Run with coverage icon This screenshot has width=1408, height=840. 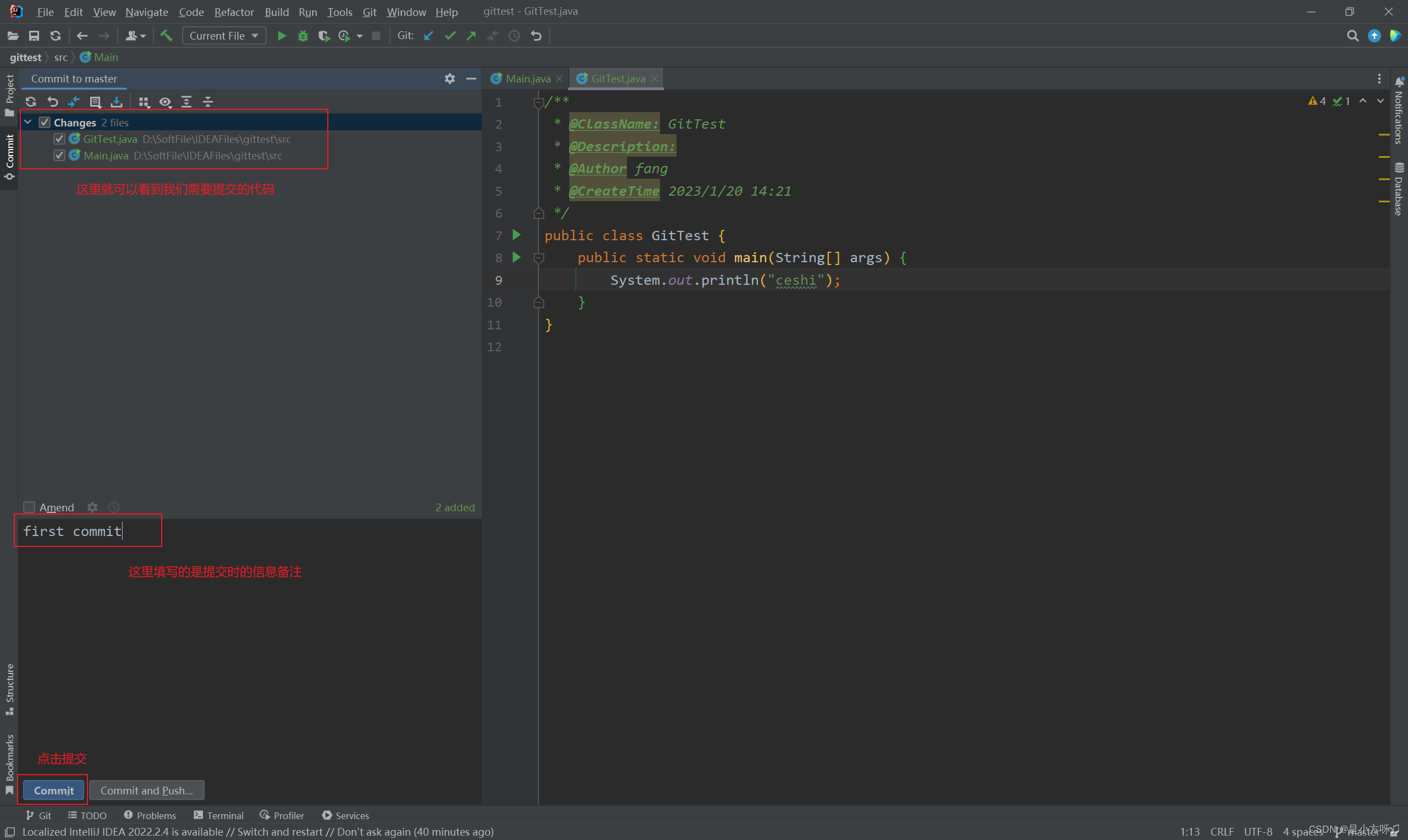click(x=324, y=36)
